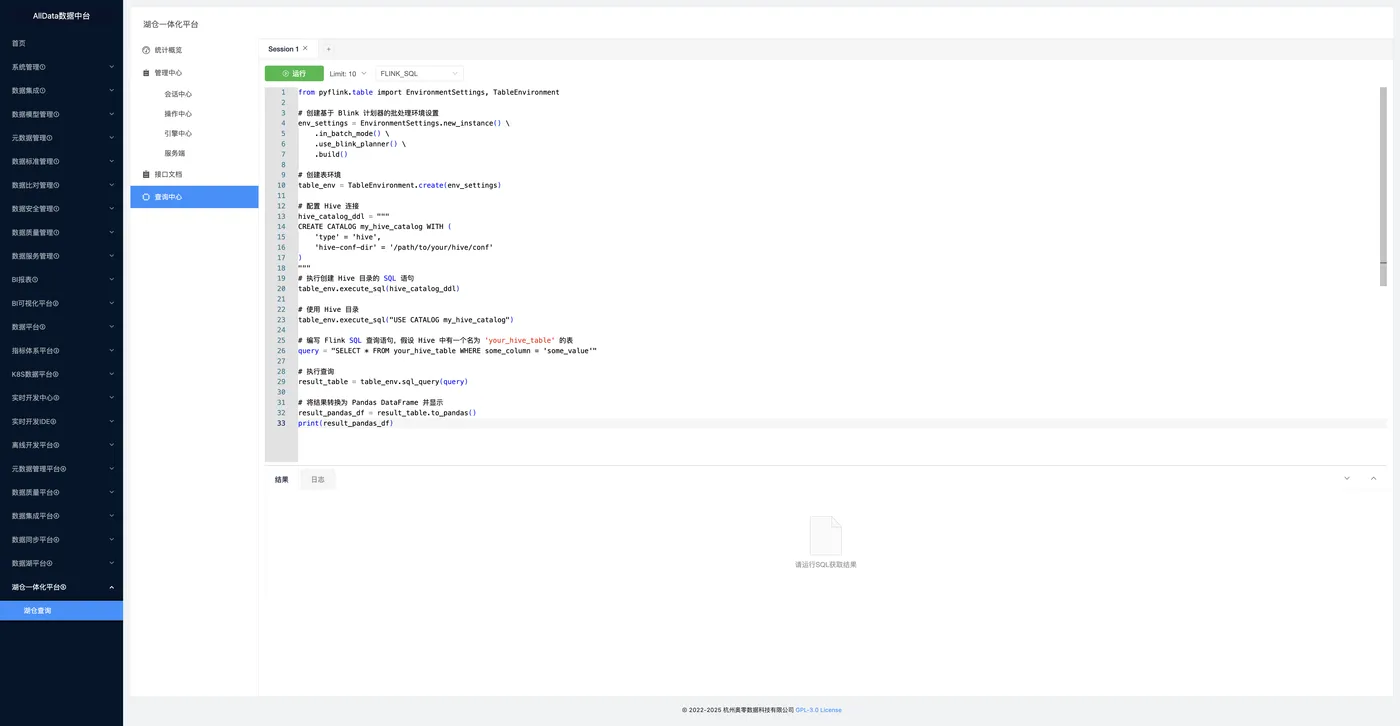Open 引擎中心 submenu item

coord(178,133)
